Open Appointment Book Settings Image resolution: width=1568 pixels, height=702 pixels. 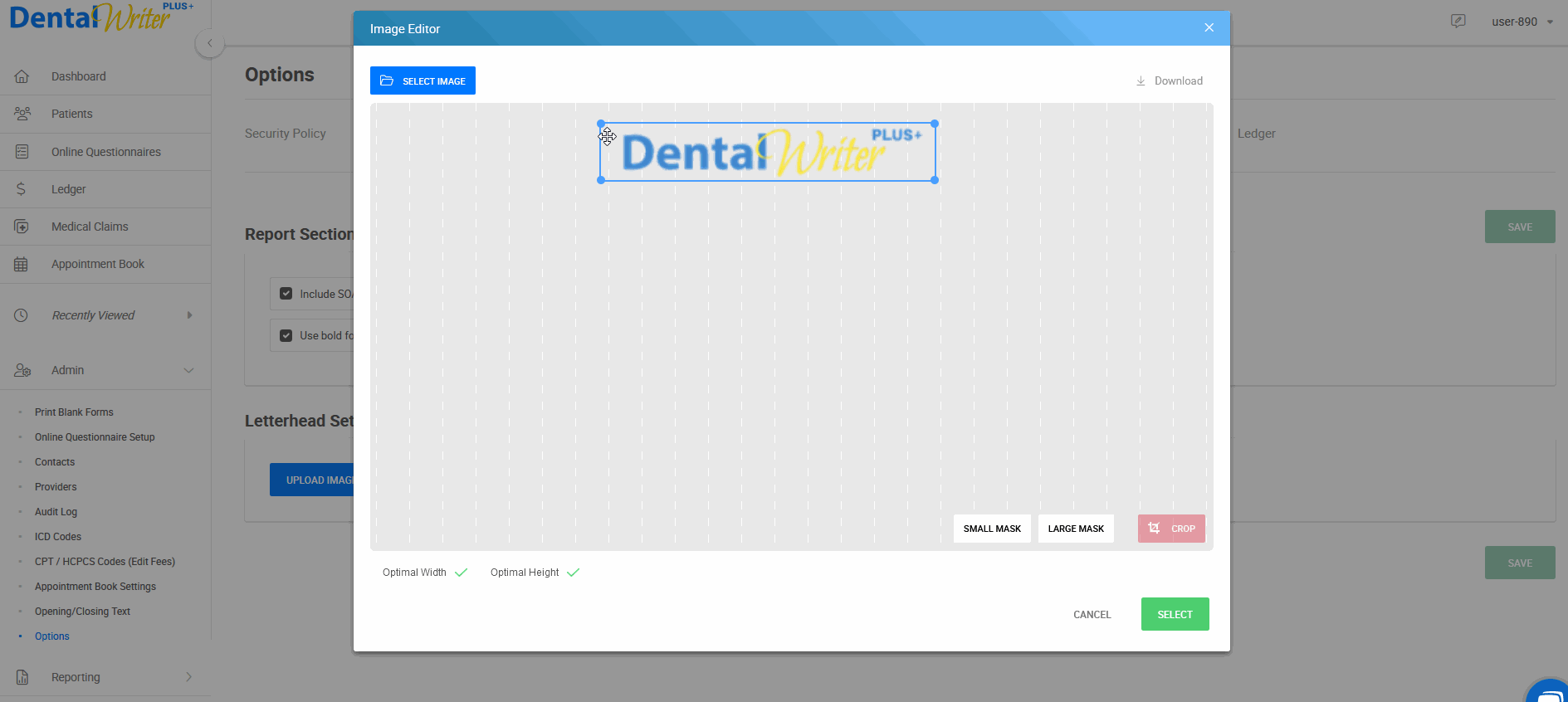coord(95,587)
